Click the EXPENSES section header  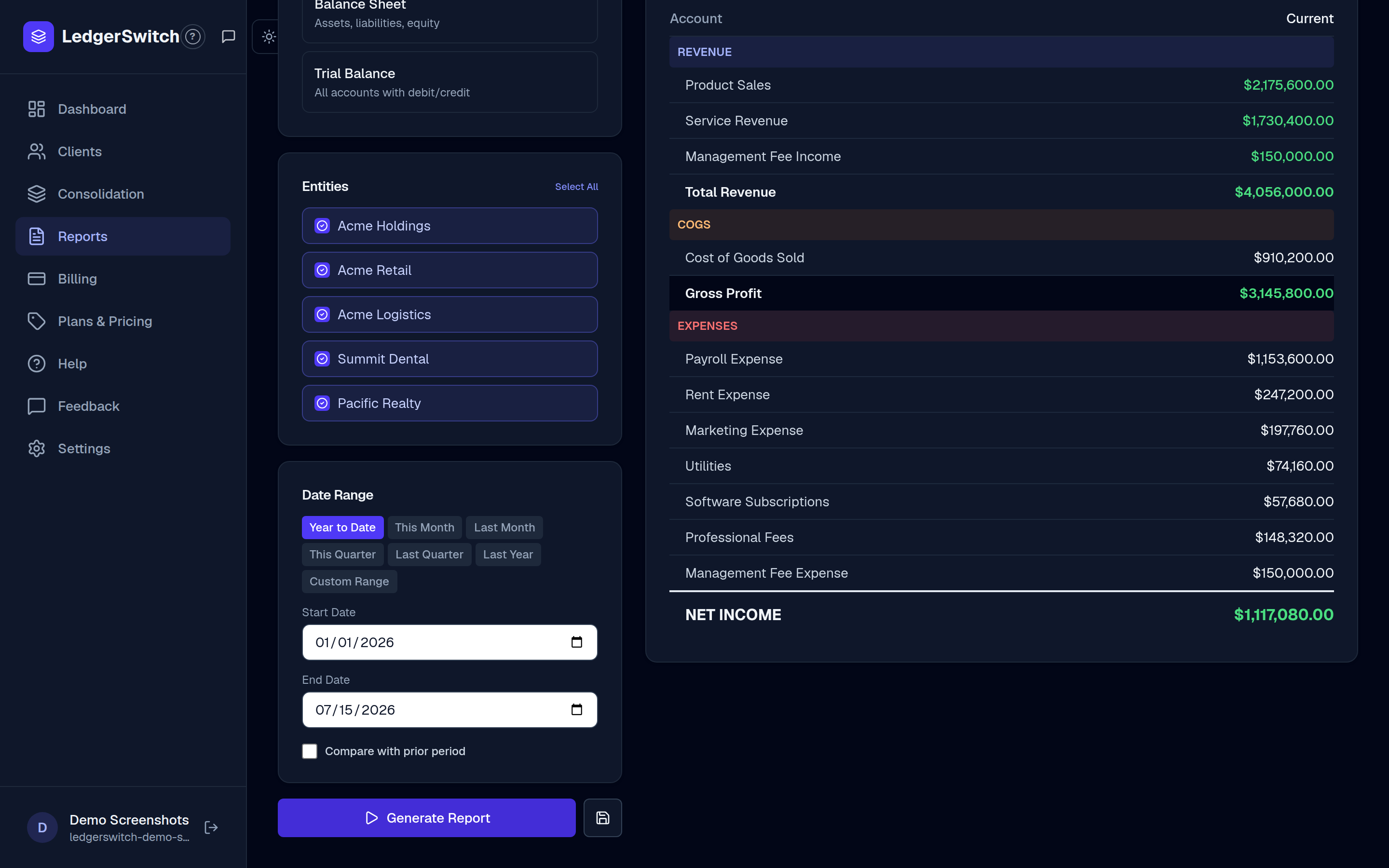click(1002, 326)
